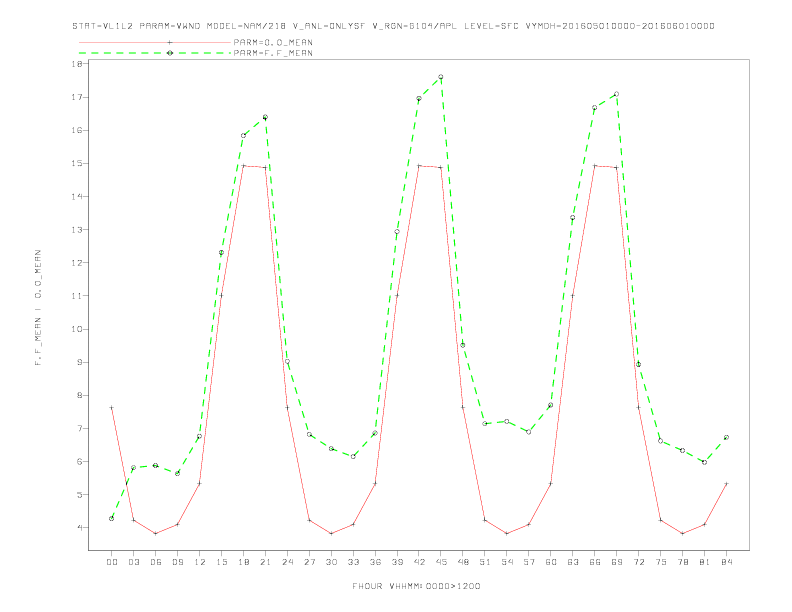Click y-axis tick label 6
792x612 pixels.
click(79, 462)
